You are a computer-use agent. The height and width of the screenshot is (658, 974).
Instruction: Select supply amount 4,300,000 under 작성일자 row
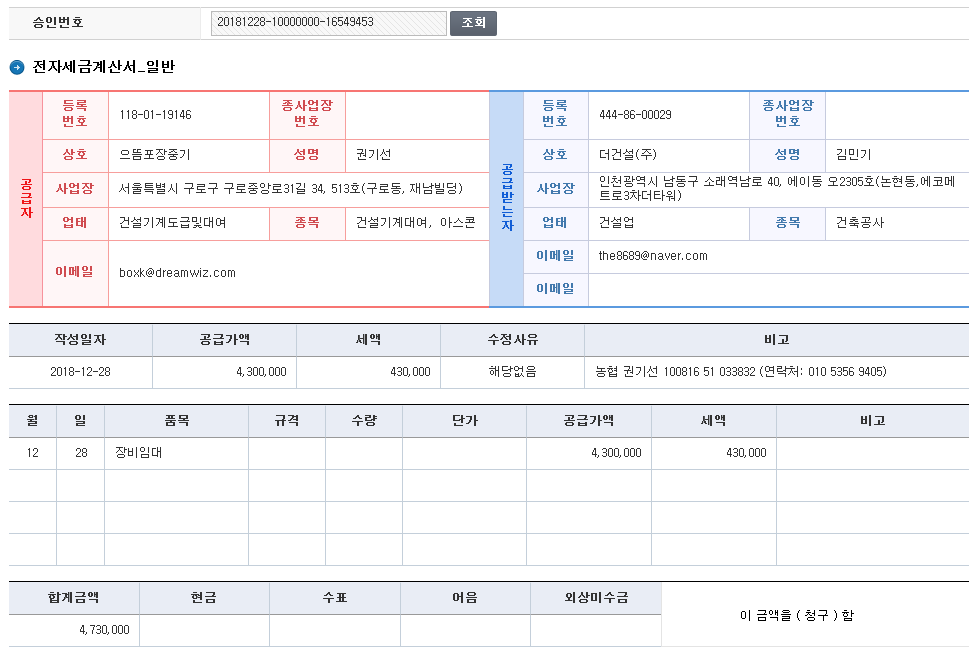pyautogui.click(x=261, y=372)
